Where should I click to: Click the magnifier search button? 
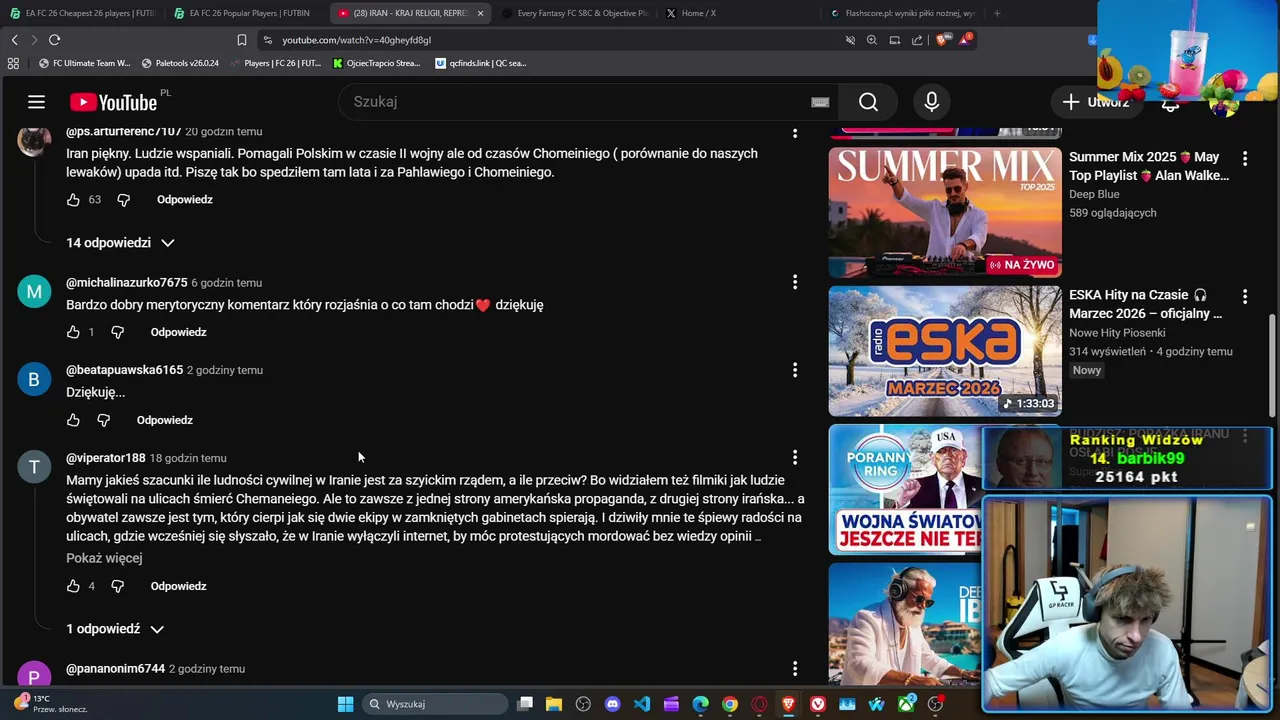[868, 102]
